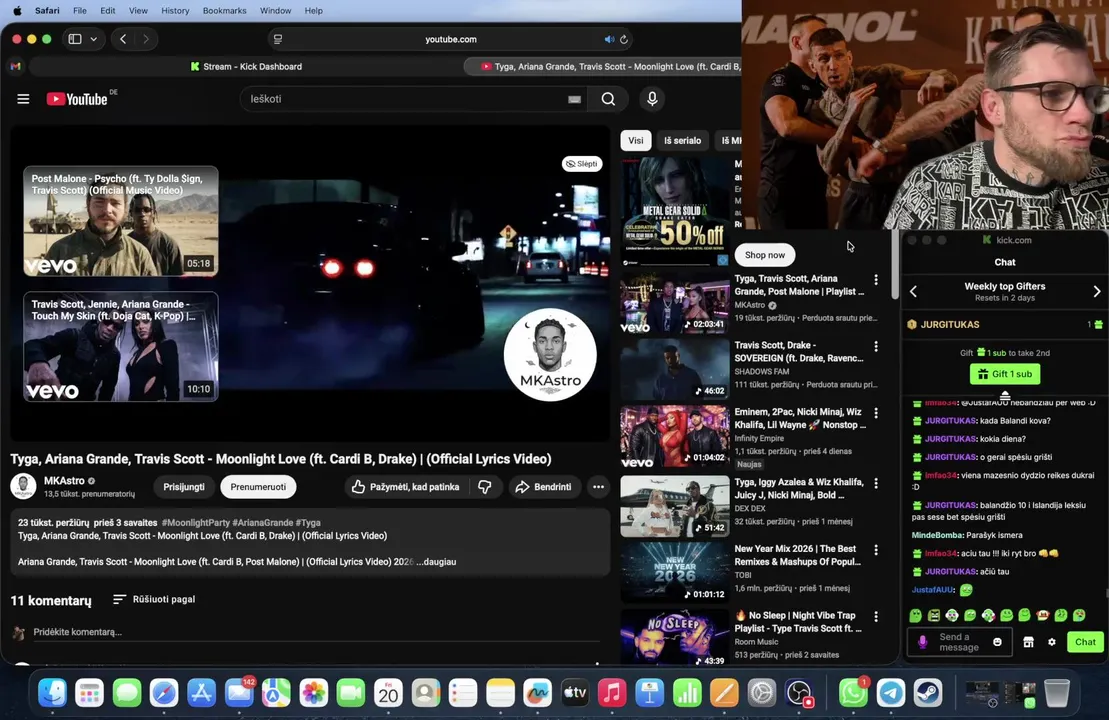
Task: Open options for Eminem, 2Pac Nonstop video
Action: 876,413
